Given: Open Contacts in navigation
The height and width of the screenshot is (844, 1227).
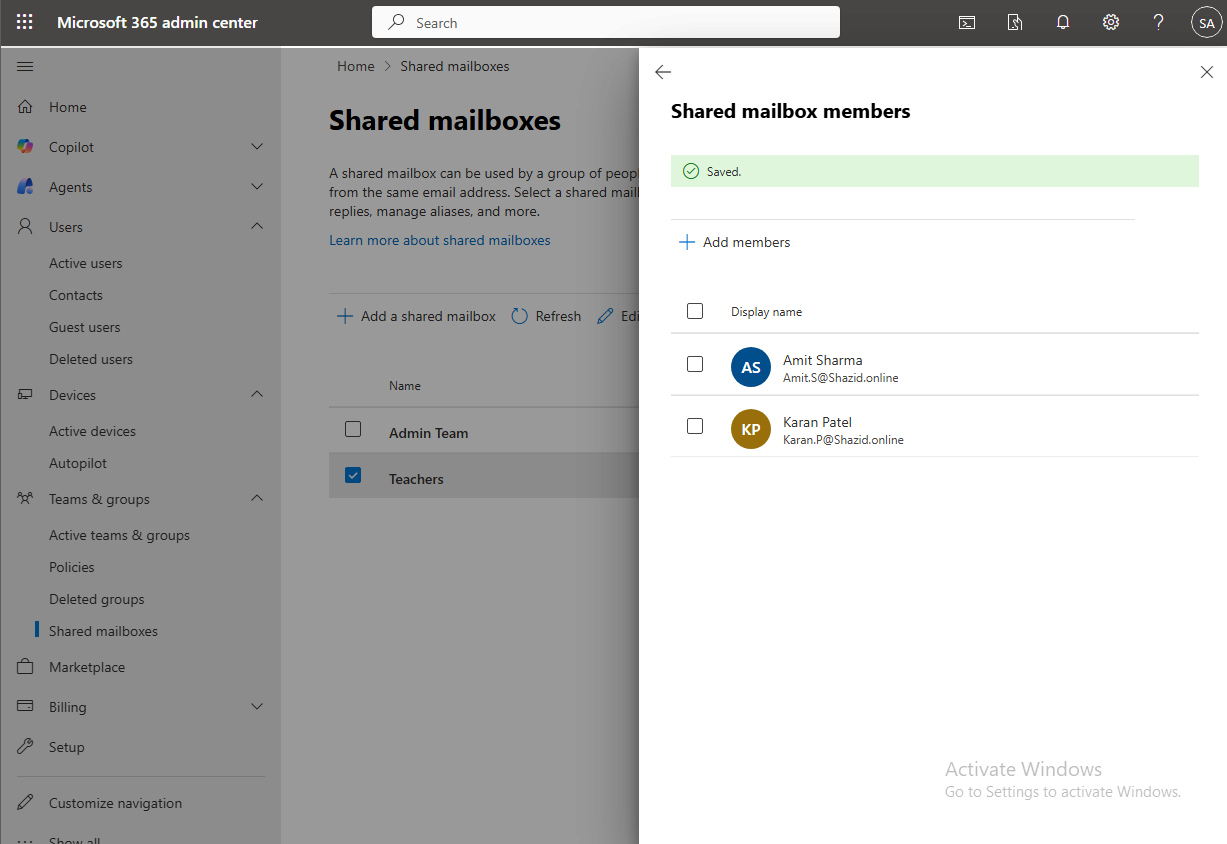Looking at the screenshot, I should point(76,295).
